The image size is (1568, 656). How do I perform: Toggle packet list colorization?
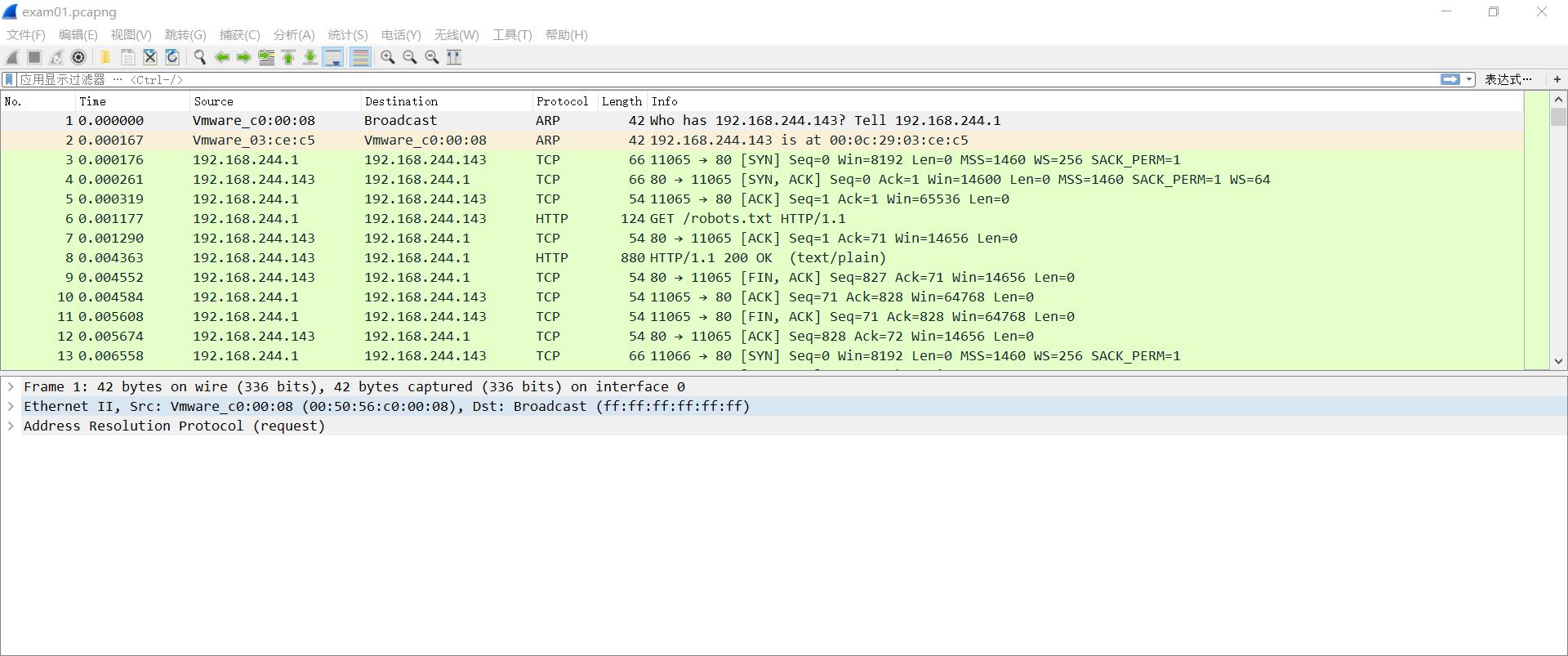point(360,57)
